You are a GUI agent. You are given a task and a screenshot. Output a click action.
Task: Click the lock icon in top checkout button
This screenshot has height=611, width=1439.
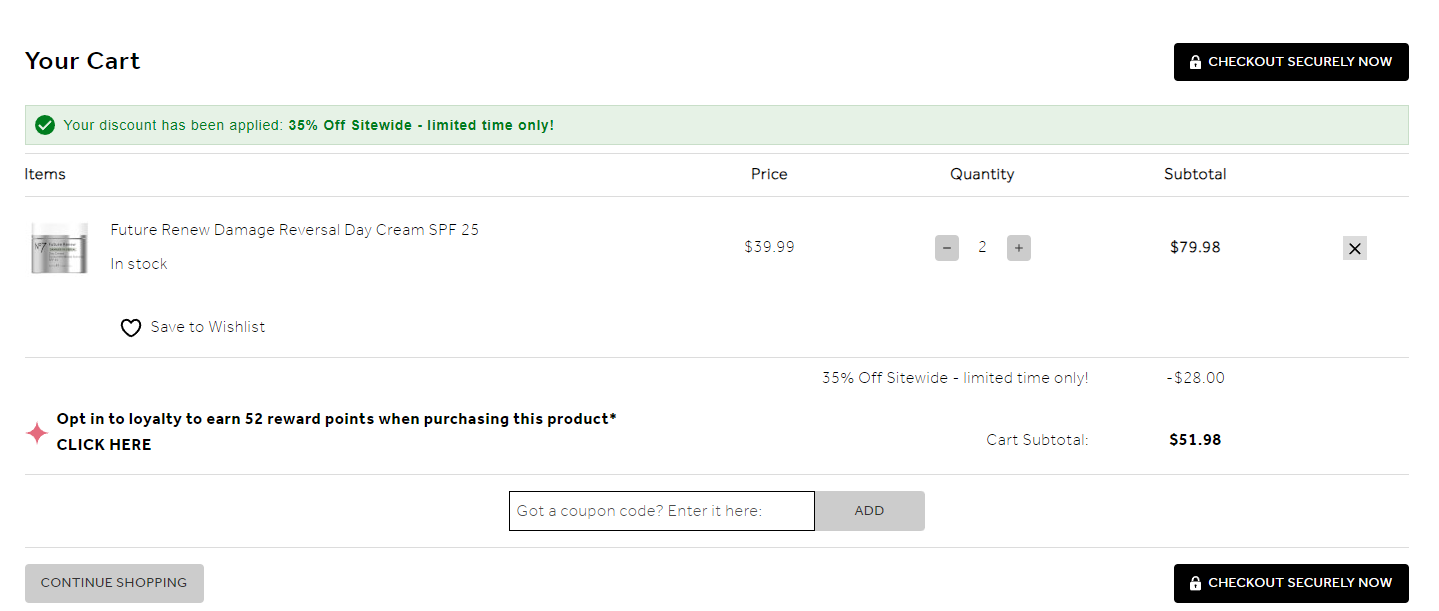point(1195,62)
